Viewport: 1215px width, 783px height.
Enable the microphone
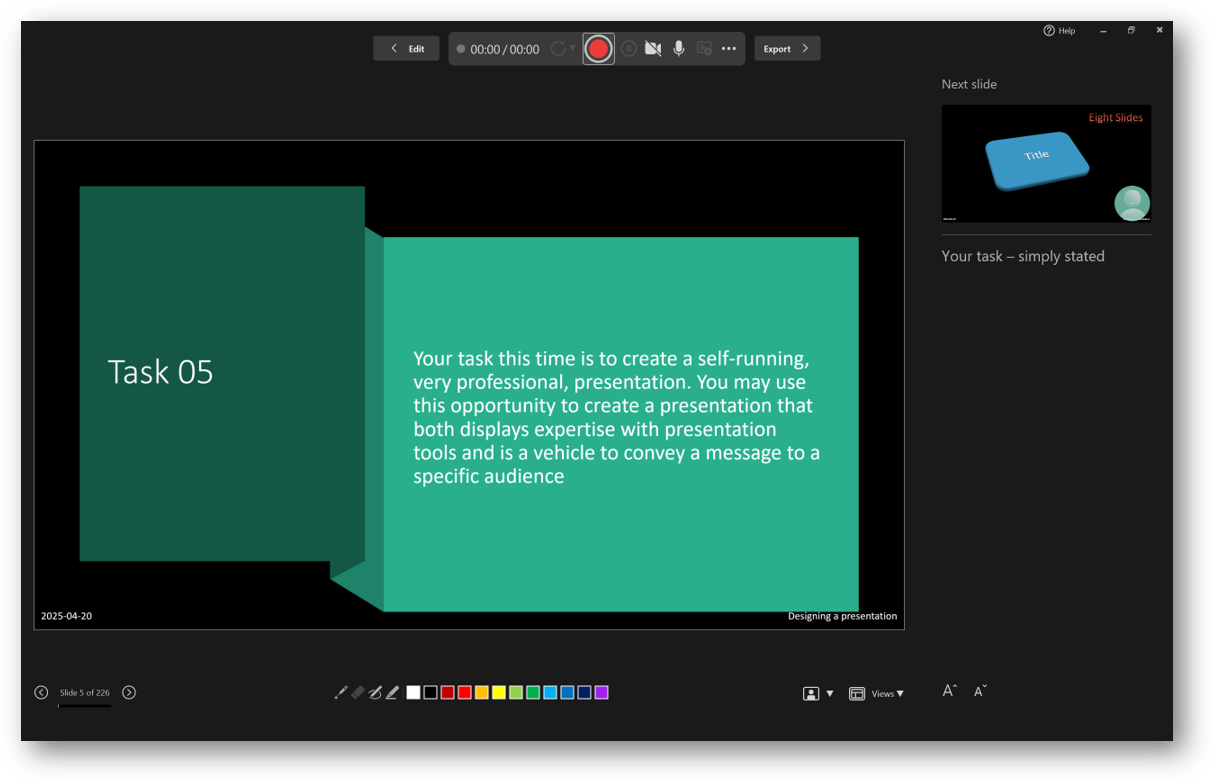(x=679, y=48)
